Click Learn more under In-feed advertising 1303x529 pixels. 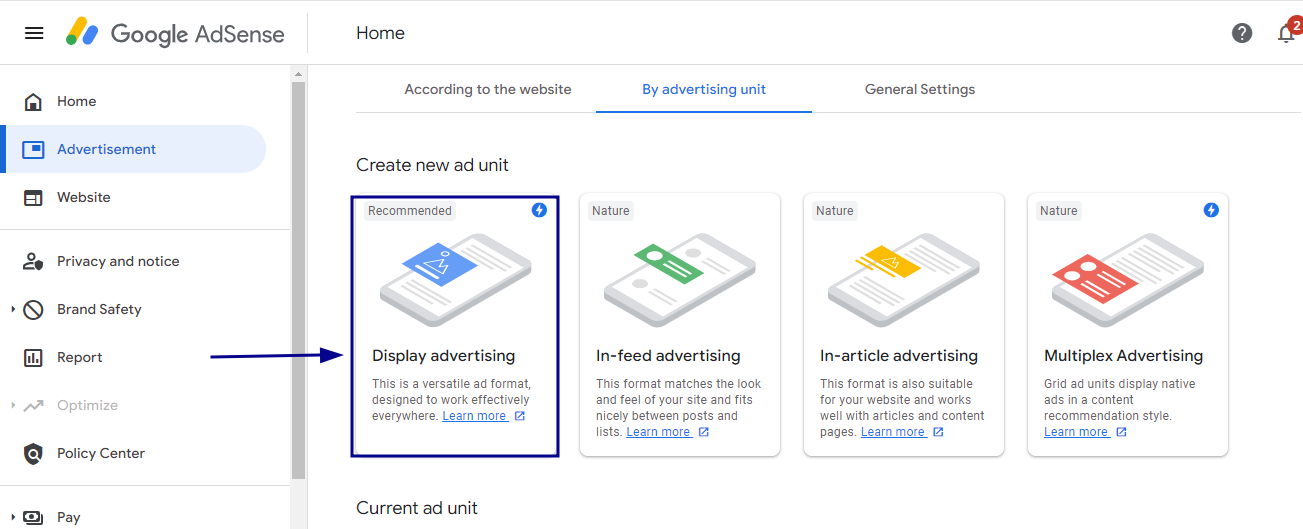pos(658,432)
